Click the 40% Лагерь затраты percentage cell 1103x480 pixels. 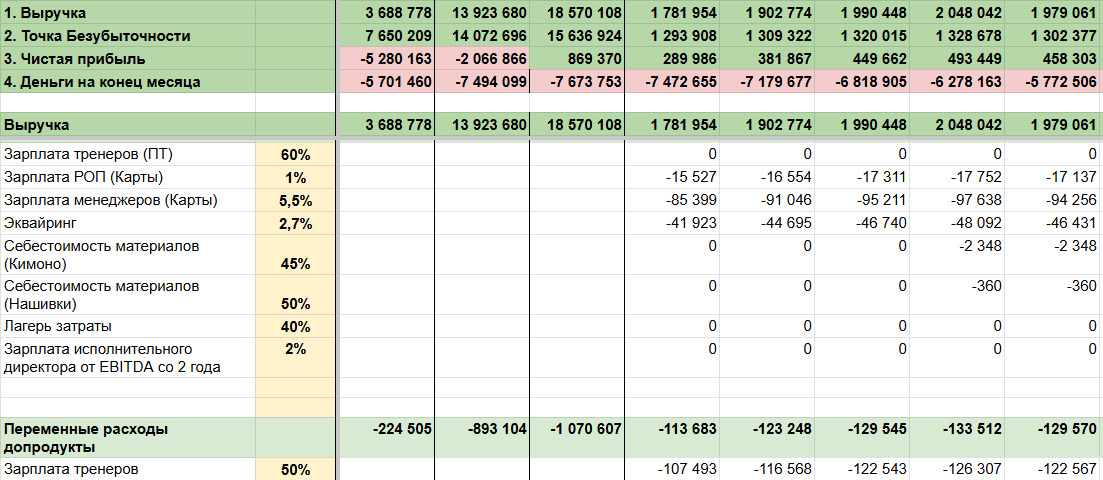296,326
